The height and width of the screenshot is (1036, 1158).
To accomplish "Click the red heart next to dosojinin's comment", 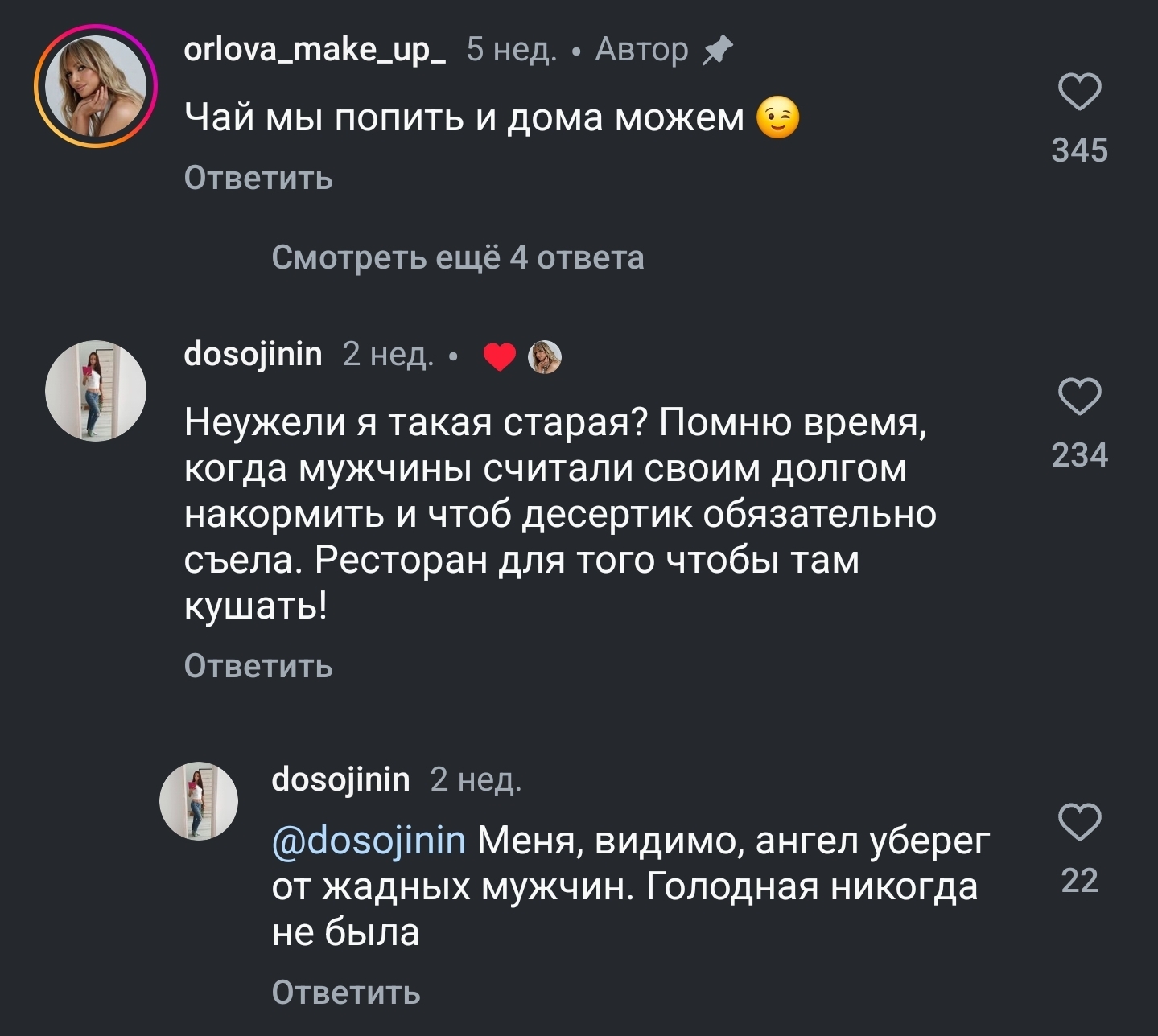I will [x=500, y=357].
